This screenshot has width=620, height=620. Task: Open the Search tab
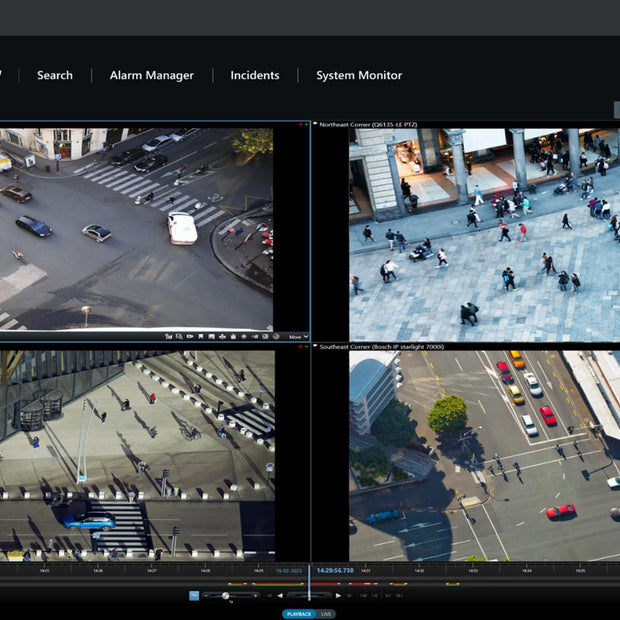[x=55, y=75]
